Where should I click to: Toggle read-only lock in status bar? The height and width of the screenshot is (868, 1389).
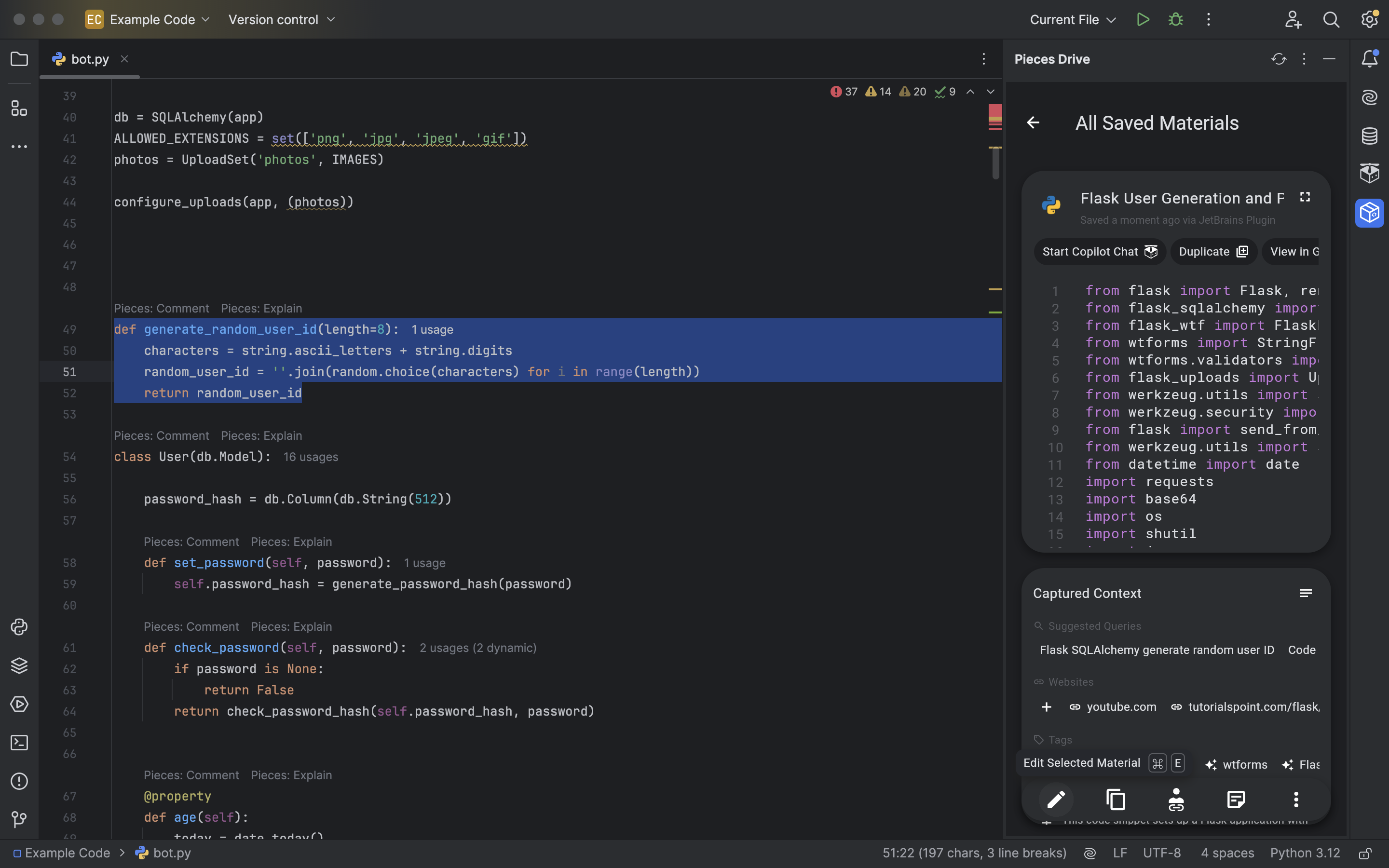[x=1365, y=853]
